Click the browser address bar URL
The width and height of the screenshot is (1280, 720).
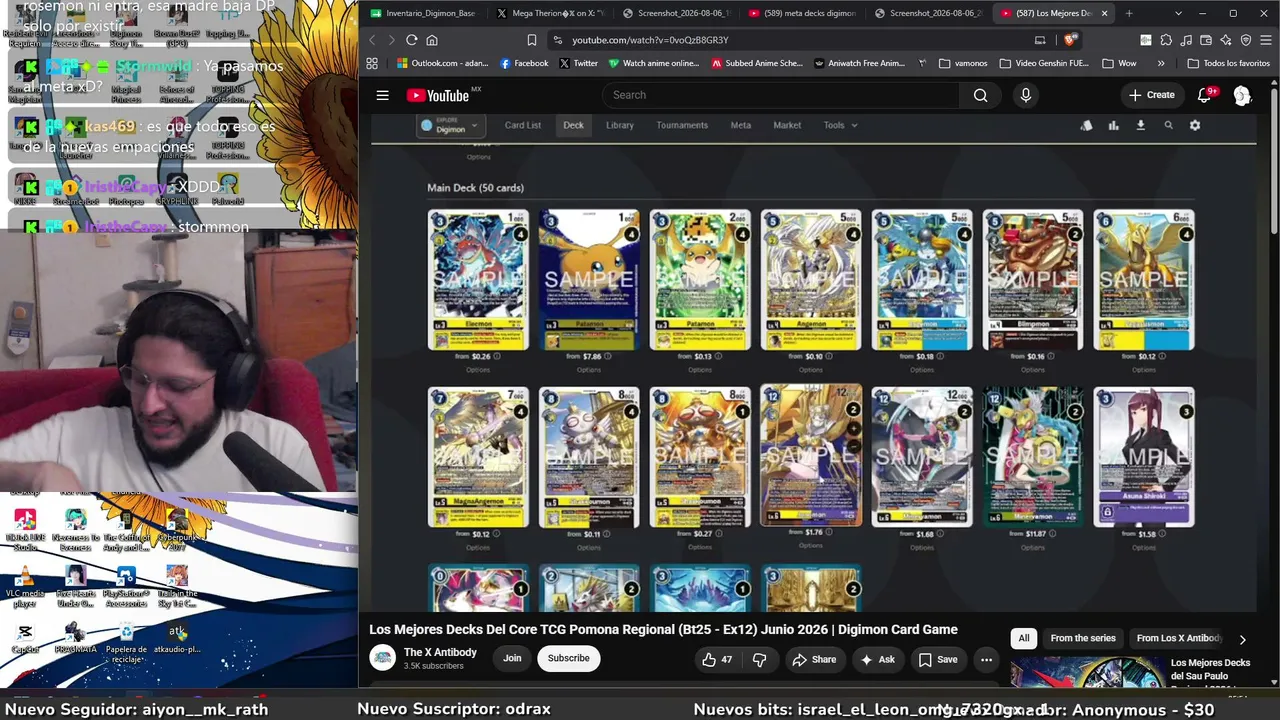pos(650,40)
